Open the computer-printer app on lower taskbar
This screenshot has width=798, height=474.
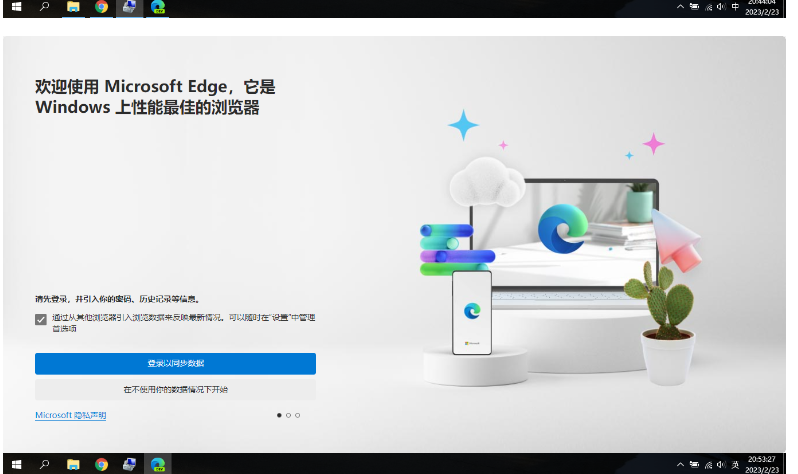click(129, 464)
